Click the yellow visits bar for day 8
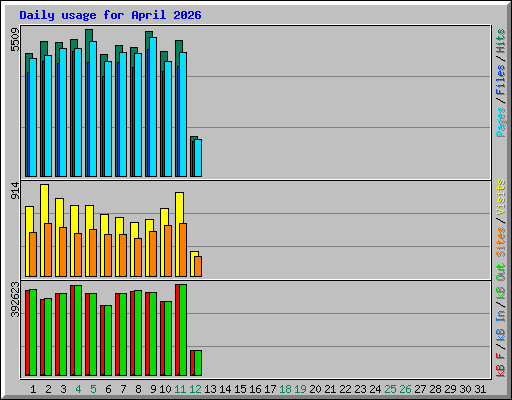The image size is (512, 400). point(133,249)
